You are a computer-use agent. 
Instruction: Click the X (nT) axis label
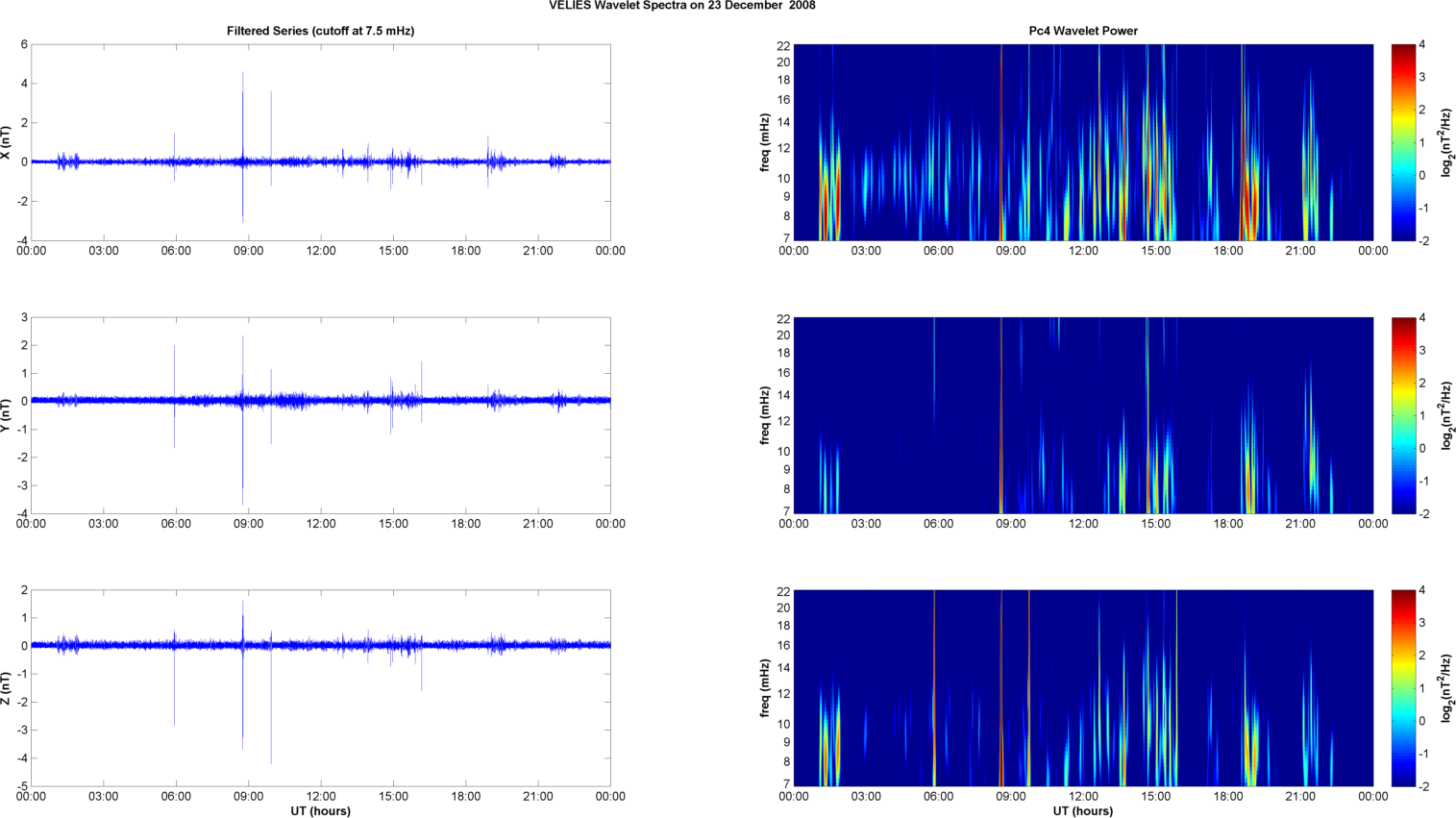6,142
